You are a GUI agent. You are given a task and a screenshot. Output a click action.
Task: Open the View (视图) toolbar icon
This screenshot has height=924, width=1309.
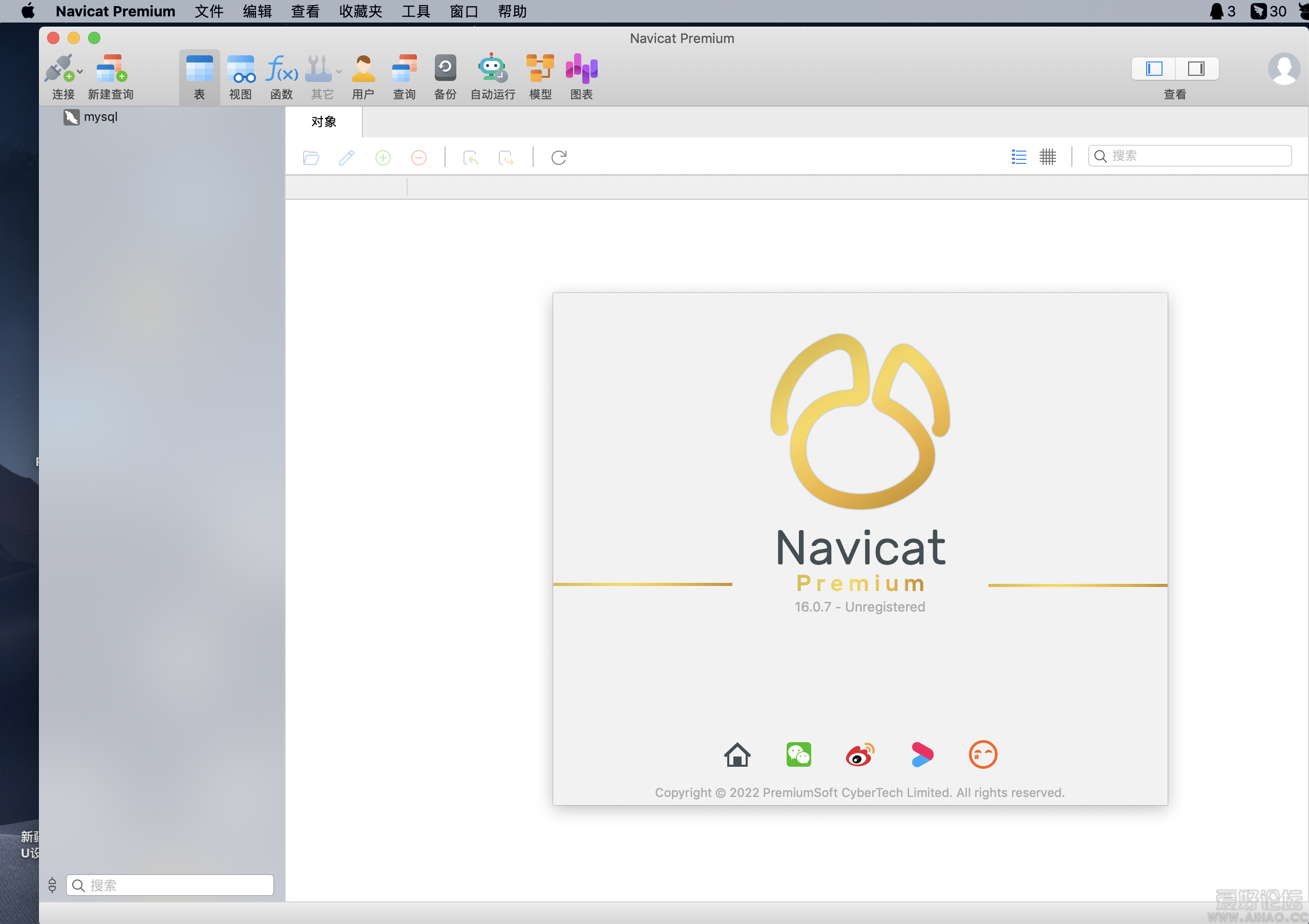(241, 69)
